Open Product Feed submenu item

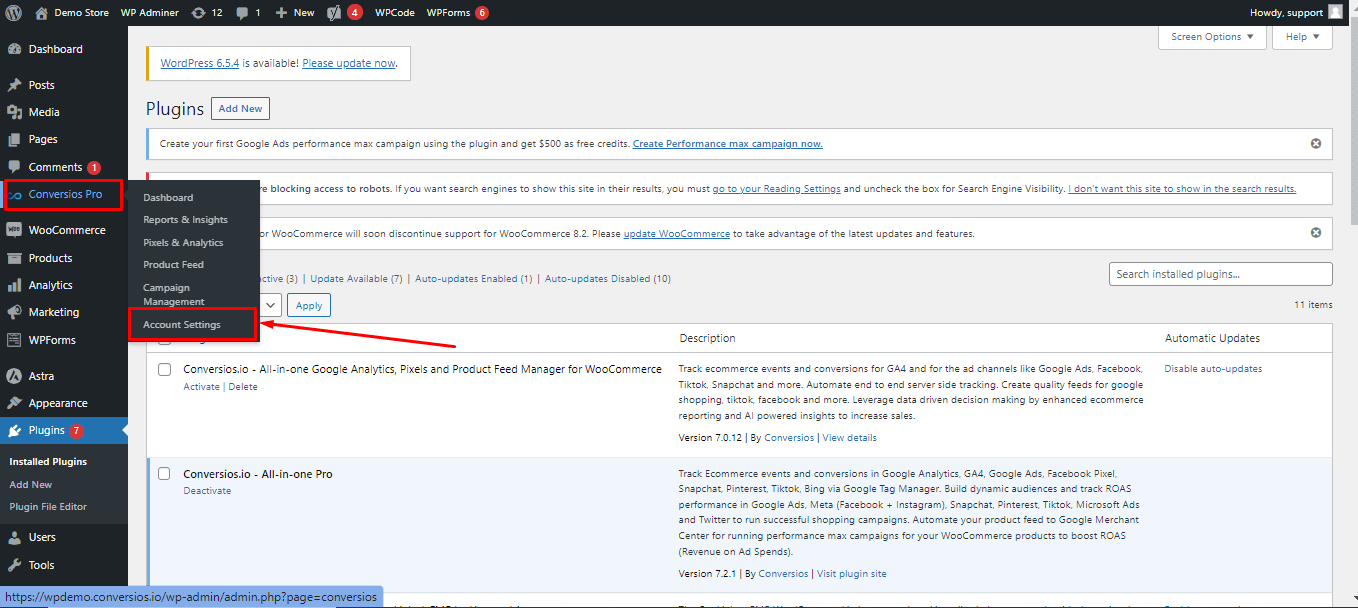click(173, 265)
